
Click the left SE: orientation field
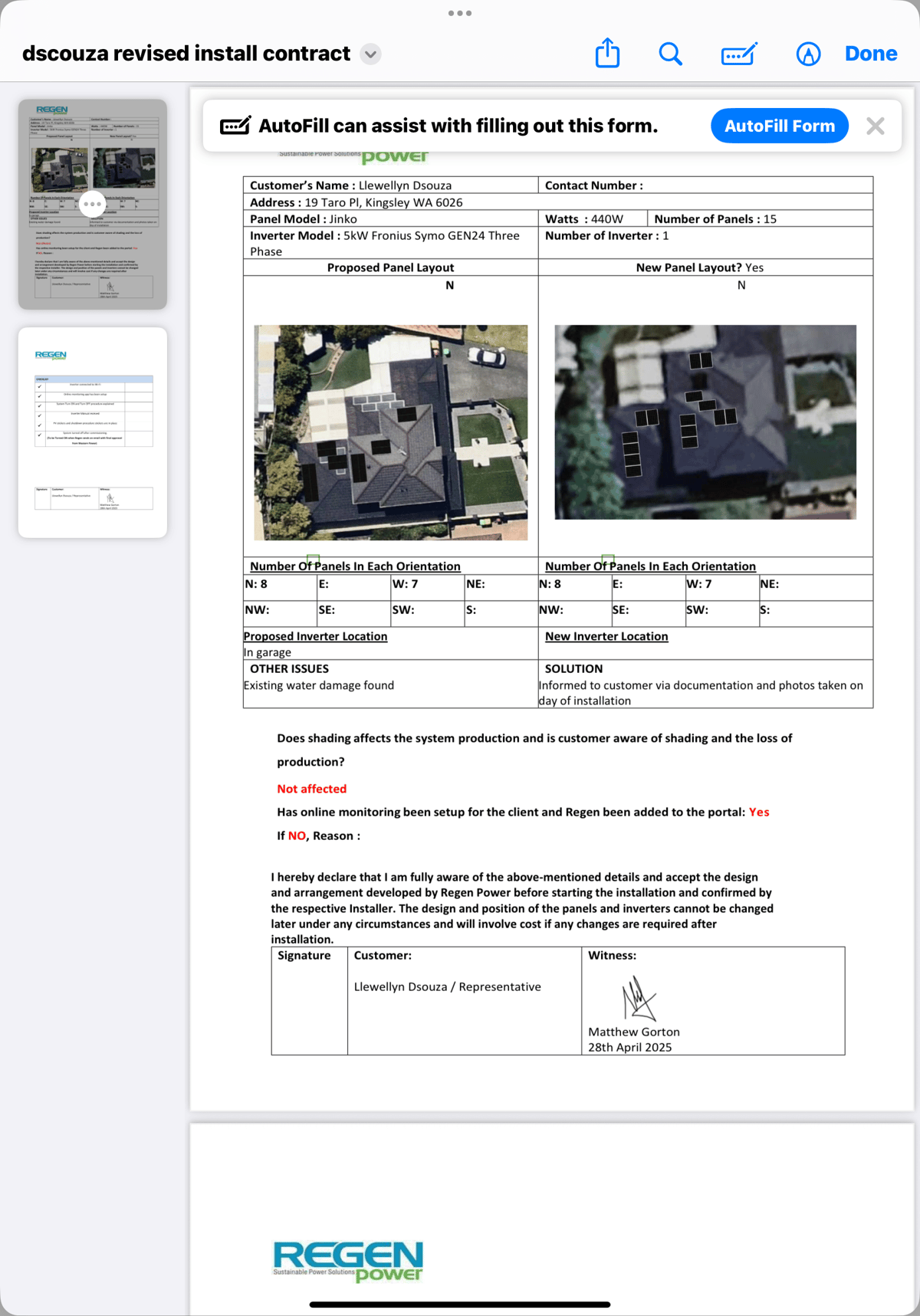click(353, 614)
